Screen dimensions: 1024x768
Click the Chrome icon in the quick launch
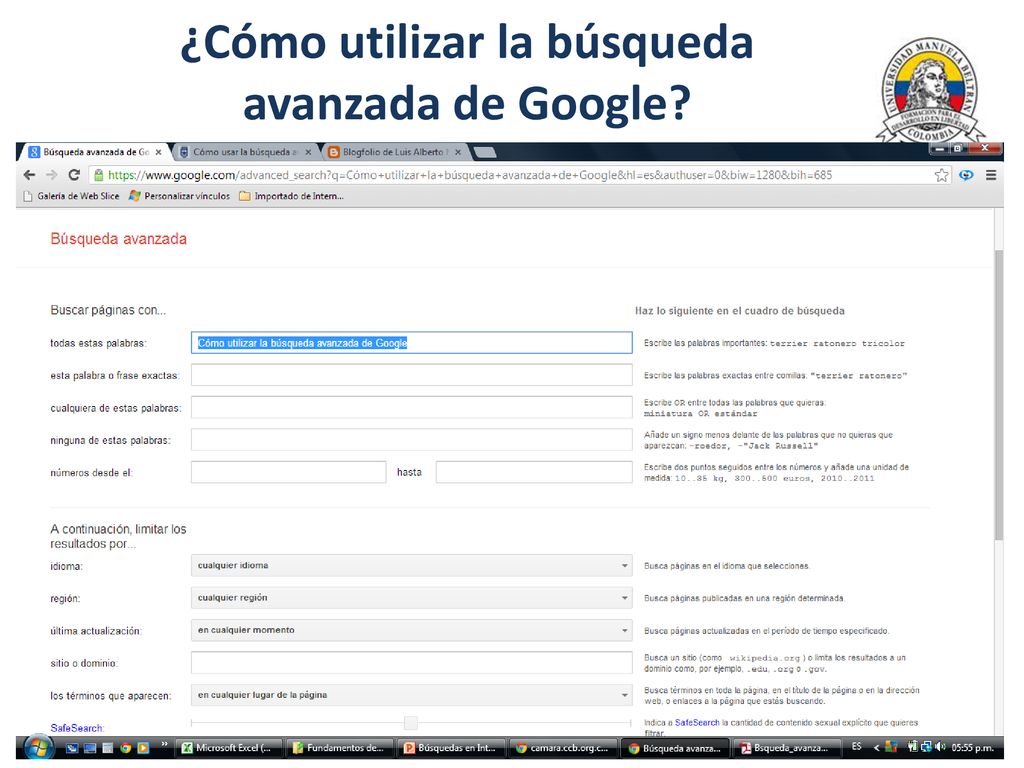tap(125, 748)
